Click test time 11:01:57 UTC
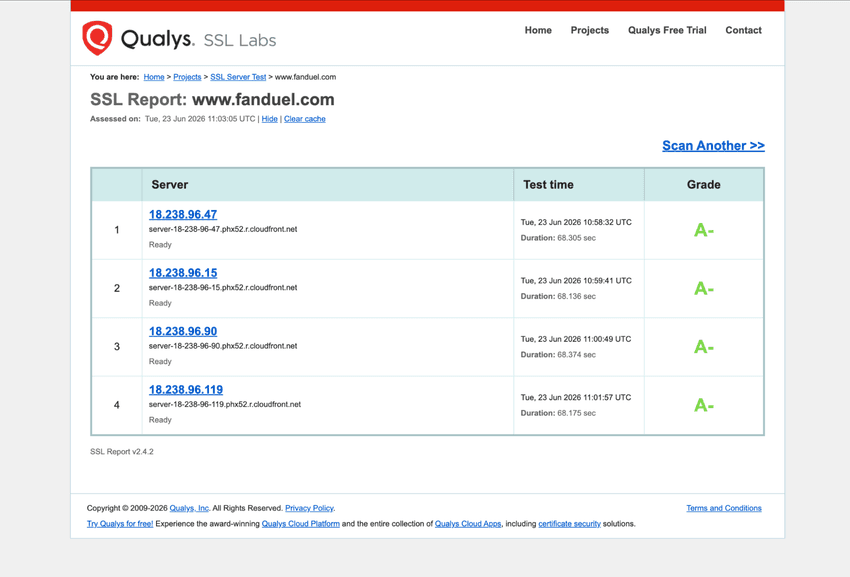 coord(576,398)
